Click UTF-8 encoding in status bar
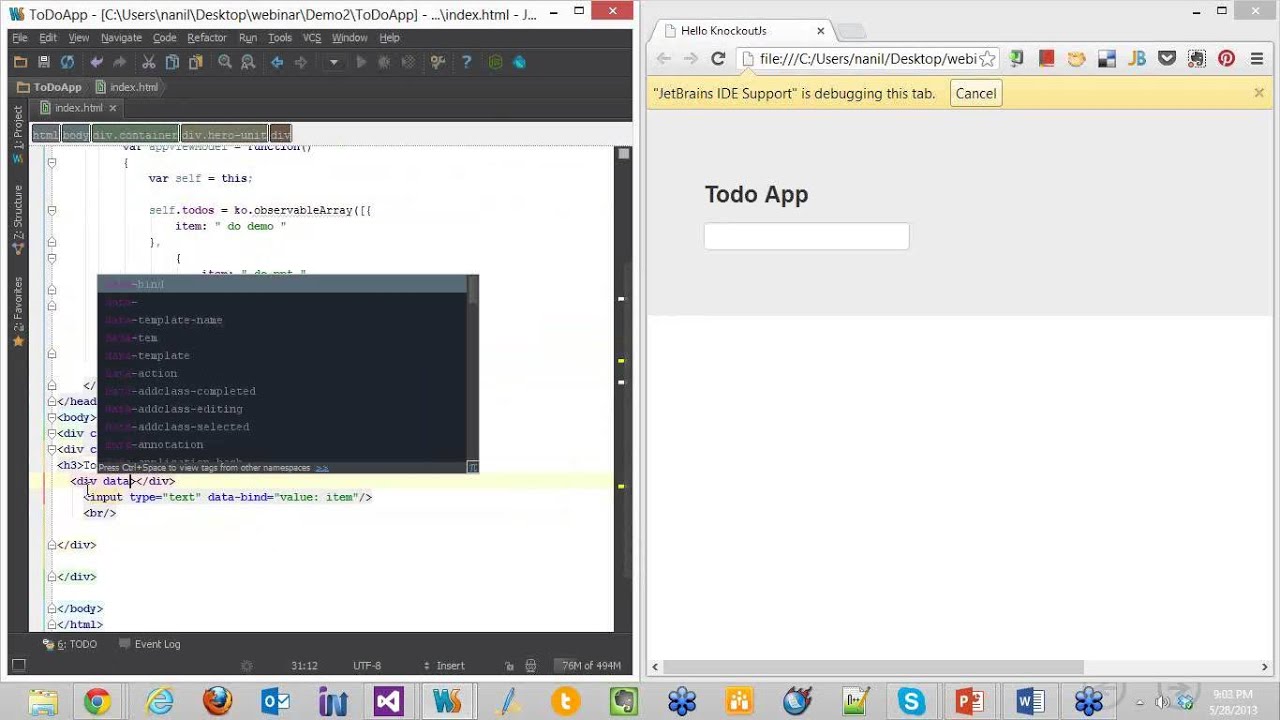This screenshot has height=720, width=1280. point(367,666)
